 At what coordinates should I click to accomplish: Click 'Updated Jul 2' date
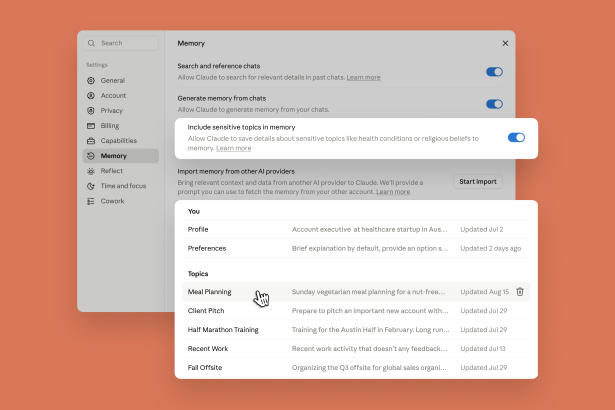(482, 229)
